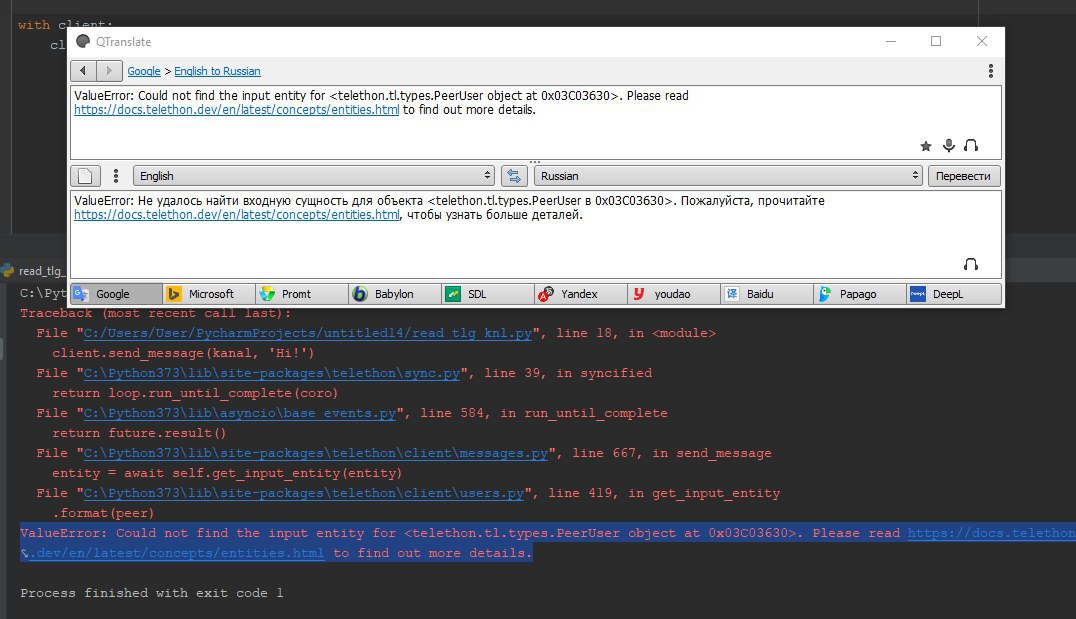Viewport: 1076px width, 619px height.
Task: Click the '.format(peer)' traceback line
Action: [103, 513]
